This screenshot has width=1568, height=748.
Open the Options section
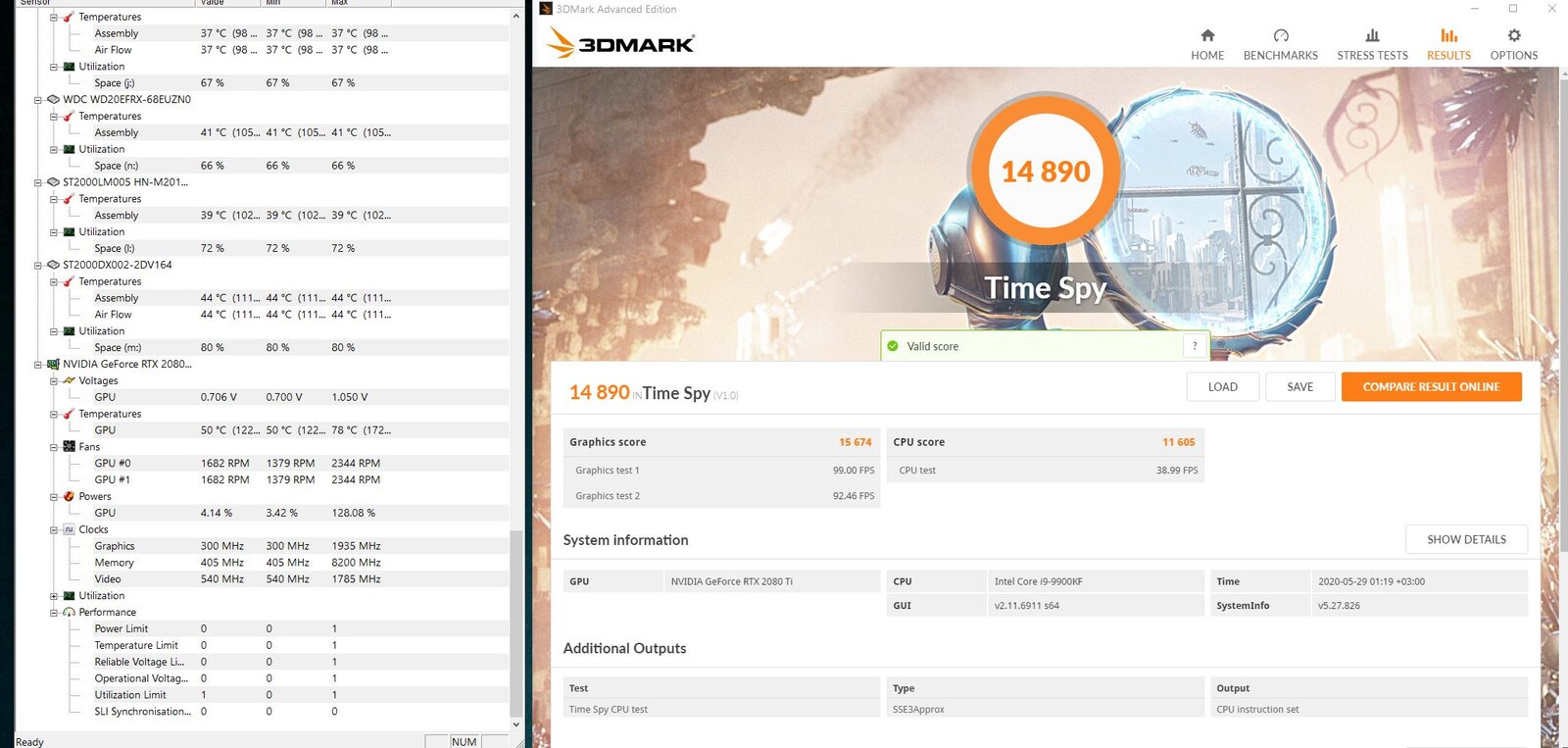point(1514,44)
